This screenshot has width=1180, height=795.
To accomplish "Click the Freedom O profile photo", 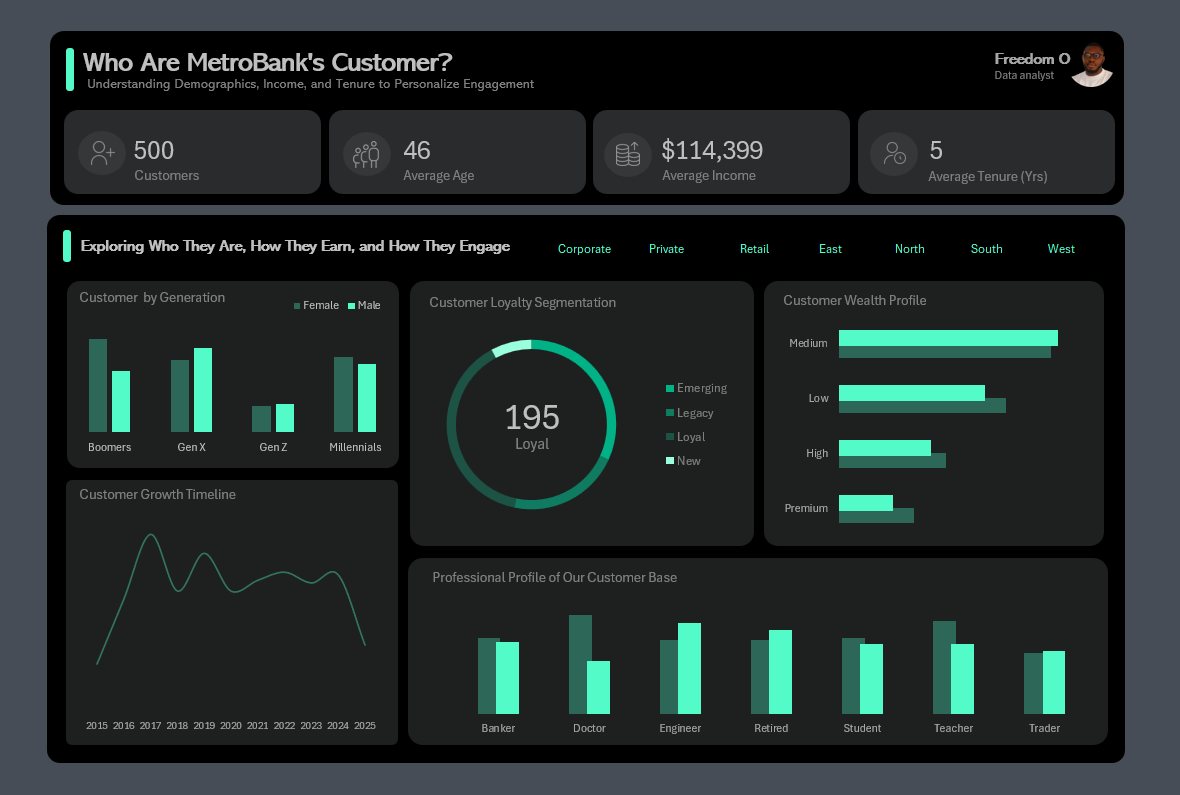I will [x=1093, y=66].
